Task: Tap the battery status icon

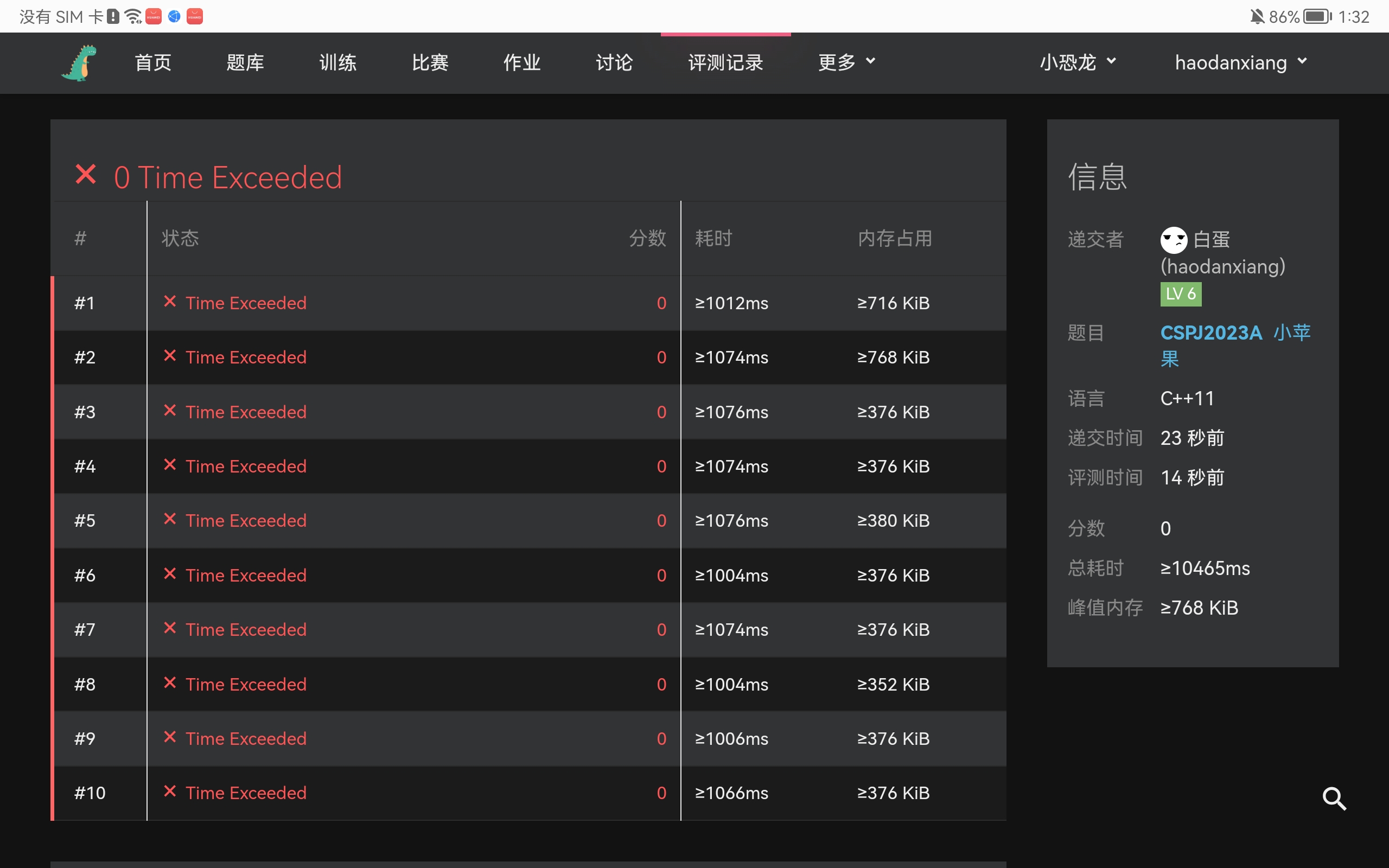Action: (x=1317, y=17)
